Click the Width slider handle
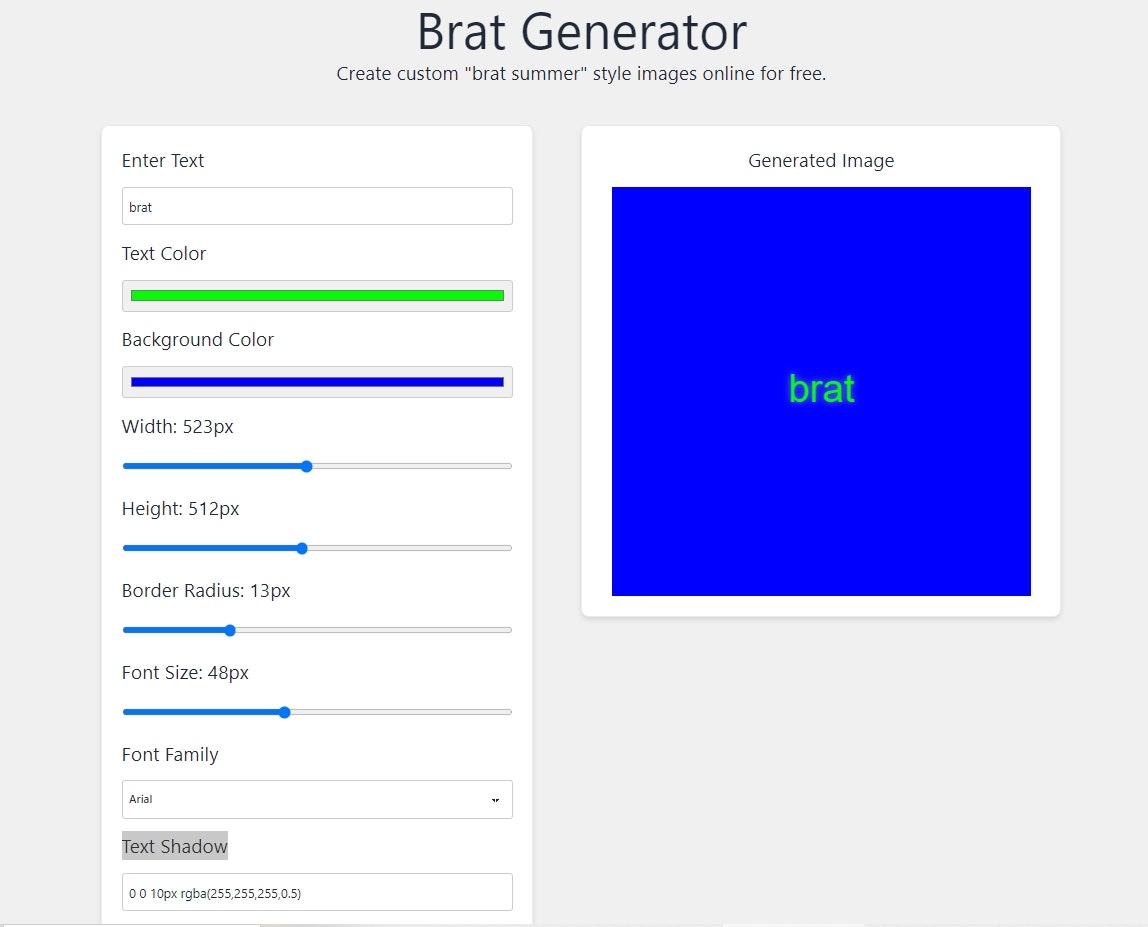Viewport: 1148px width, 927px height. (x=306, y=466)
